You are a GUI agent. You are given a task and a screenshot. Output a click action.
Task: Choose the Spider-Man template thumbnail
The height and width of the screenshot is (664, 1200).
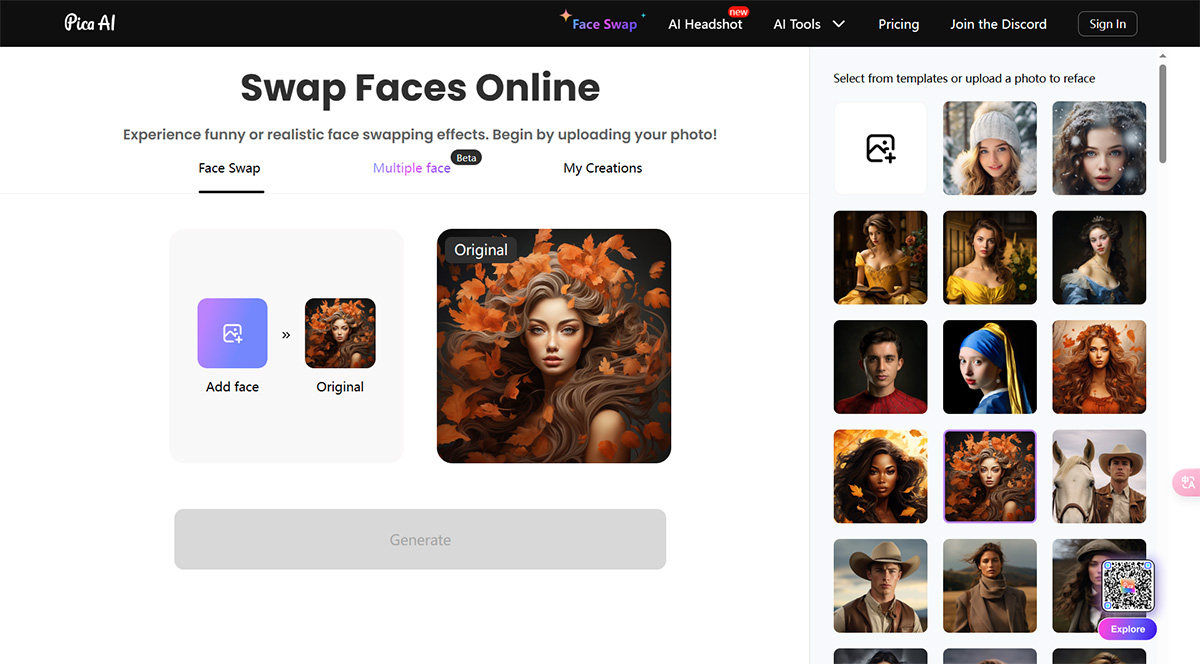click(x=880, y=367)
